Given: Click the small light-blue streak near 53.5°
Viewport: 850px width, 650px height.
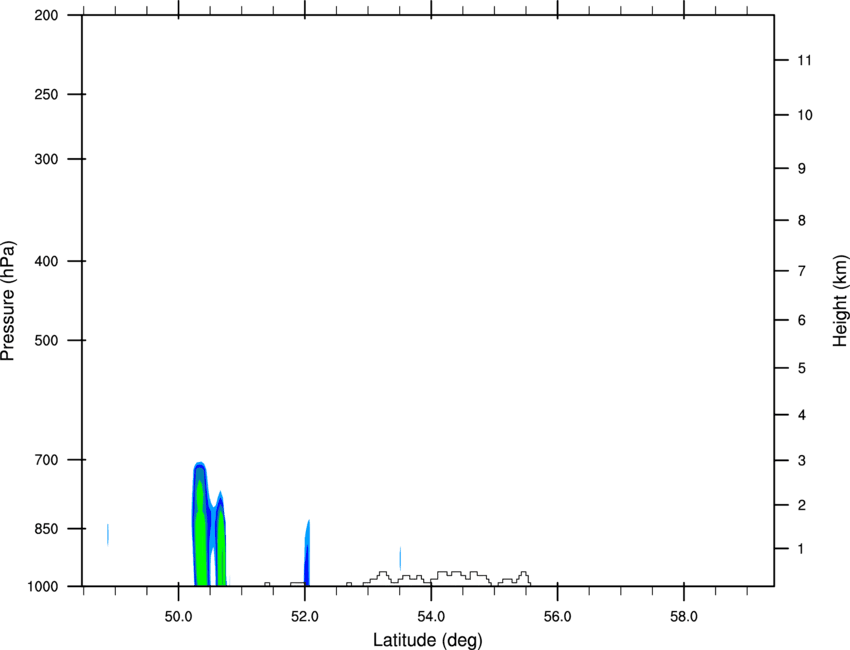Looking at the screenshot, I should (400, 558).
